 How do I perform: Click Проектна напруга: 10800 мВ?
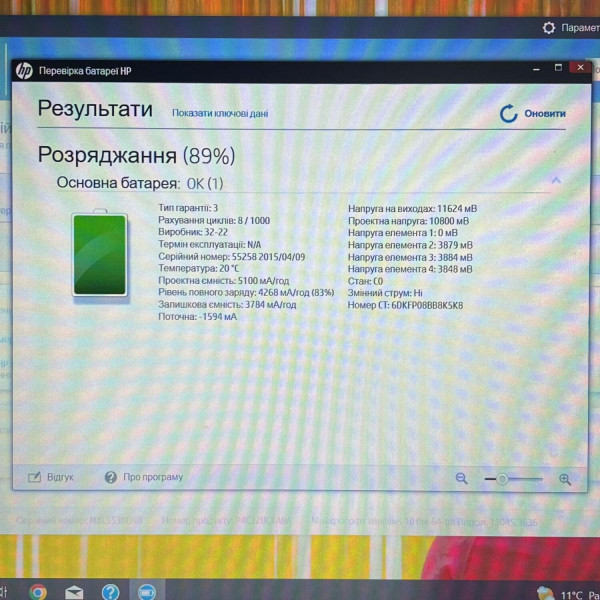[409, 221]
